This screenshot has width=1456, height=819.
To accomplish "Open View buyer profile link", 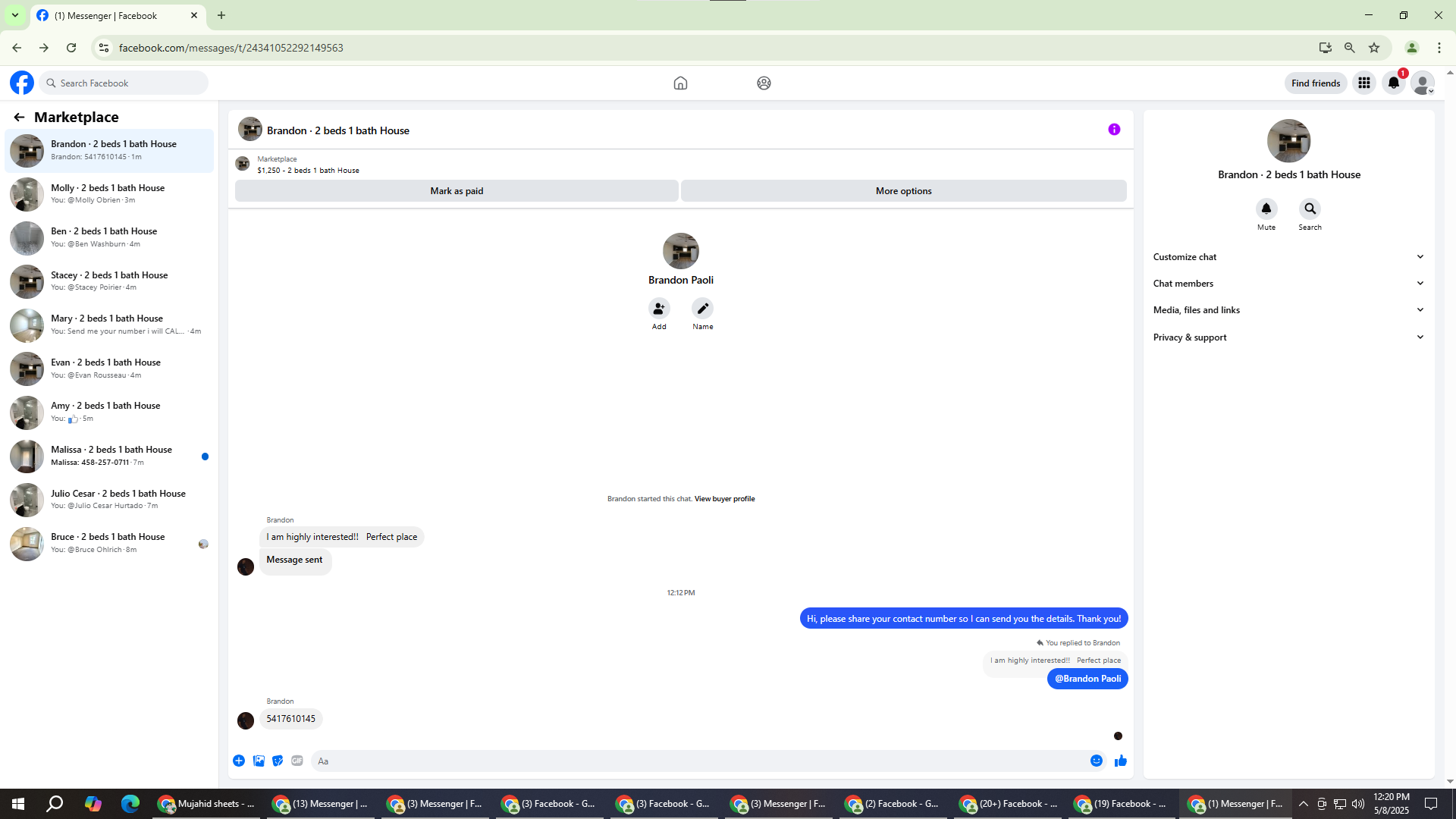I will click(724, 499).
